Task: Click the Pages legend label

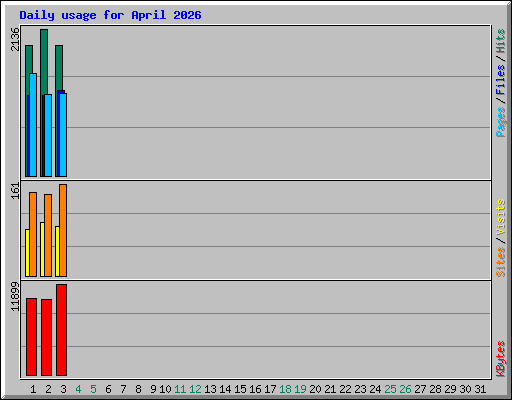Action: pyautogui.click(x=500, y=122)
